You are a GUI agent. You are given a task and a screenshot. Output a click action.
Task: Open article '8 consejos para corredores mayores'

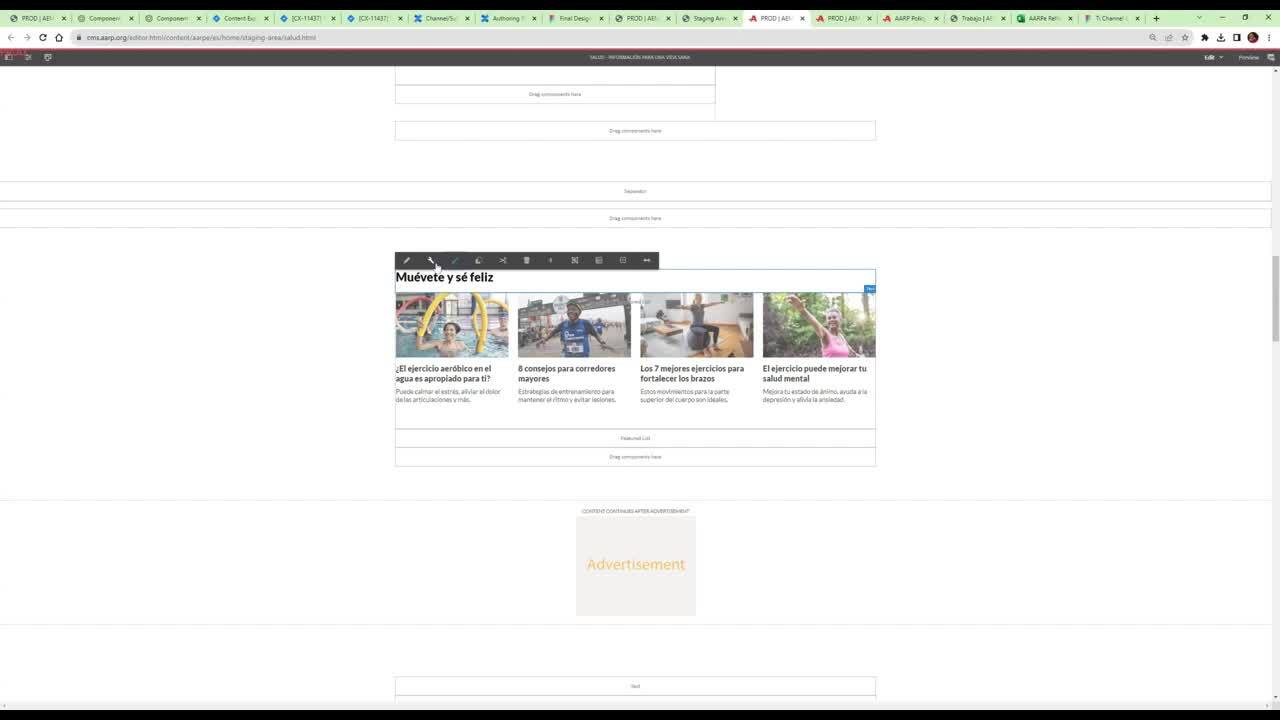pos(566,373)
